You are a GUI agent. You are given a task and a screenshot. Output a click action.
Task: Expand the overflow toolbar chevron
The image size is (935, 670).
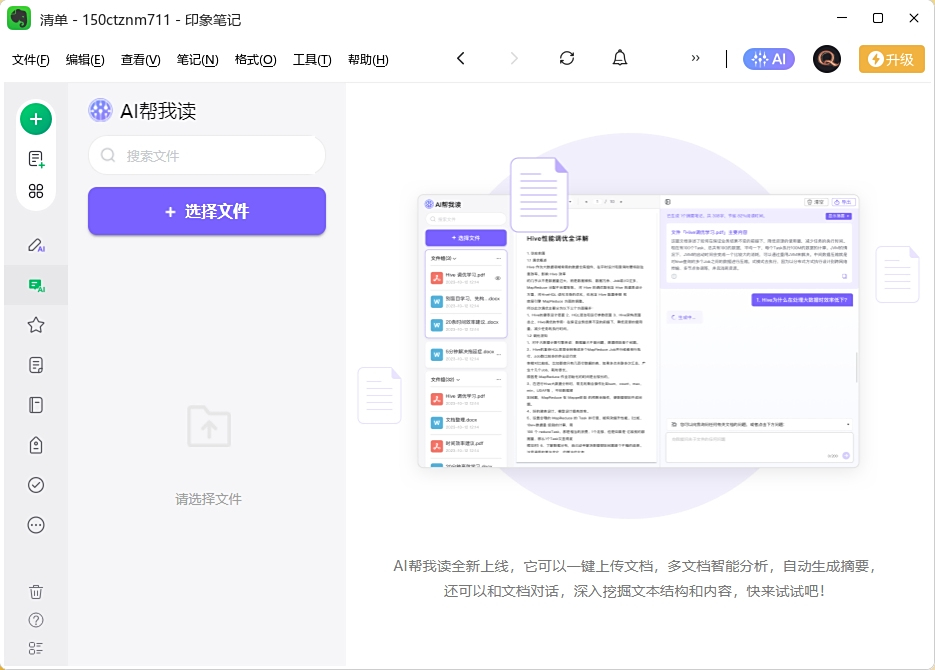click(694, 58)
